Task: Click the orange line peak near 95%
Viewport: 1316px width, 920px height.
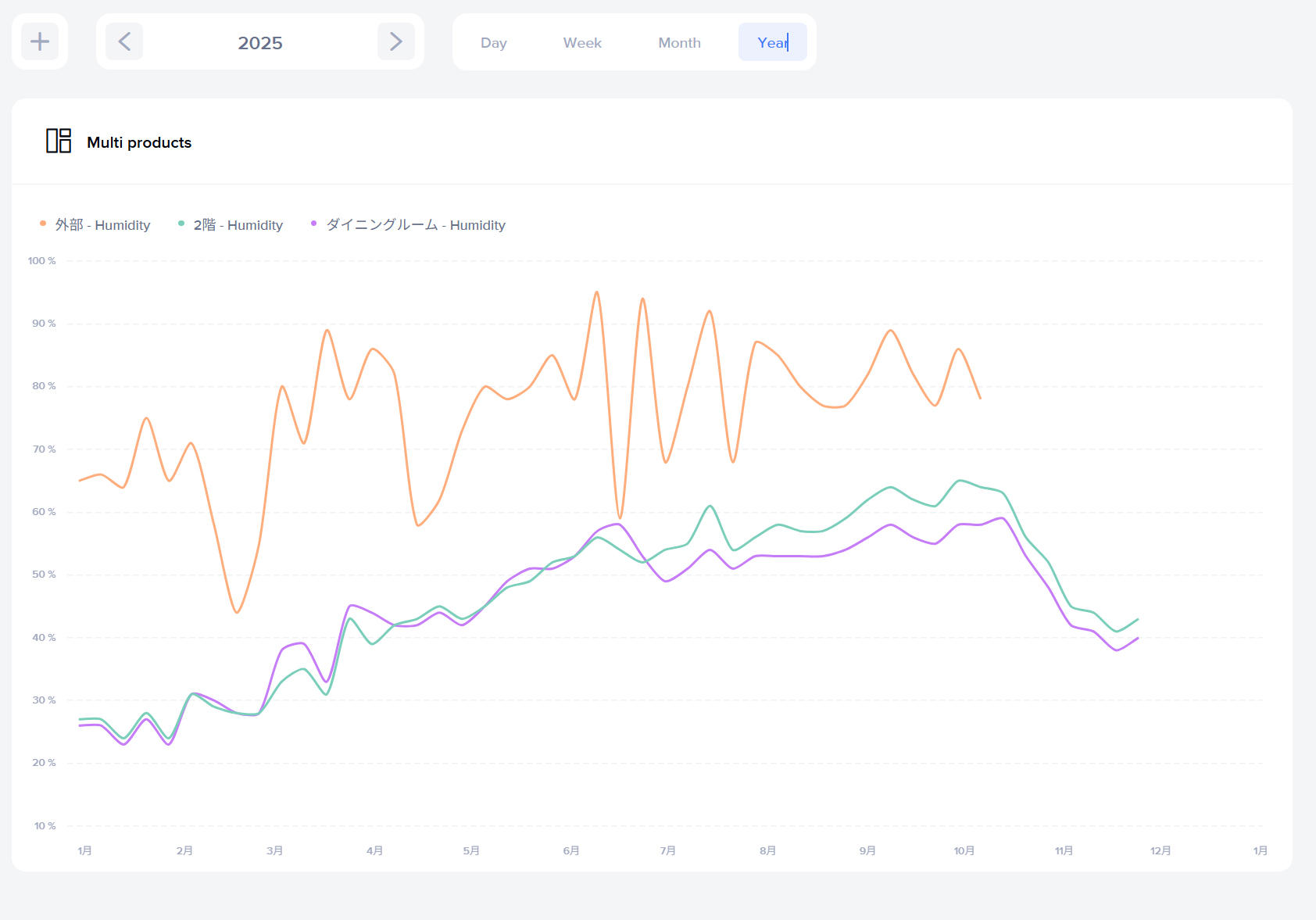Action: pyautogui.click(x=596, y=292)
